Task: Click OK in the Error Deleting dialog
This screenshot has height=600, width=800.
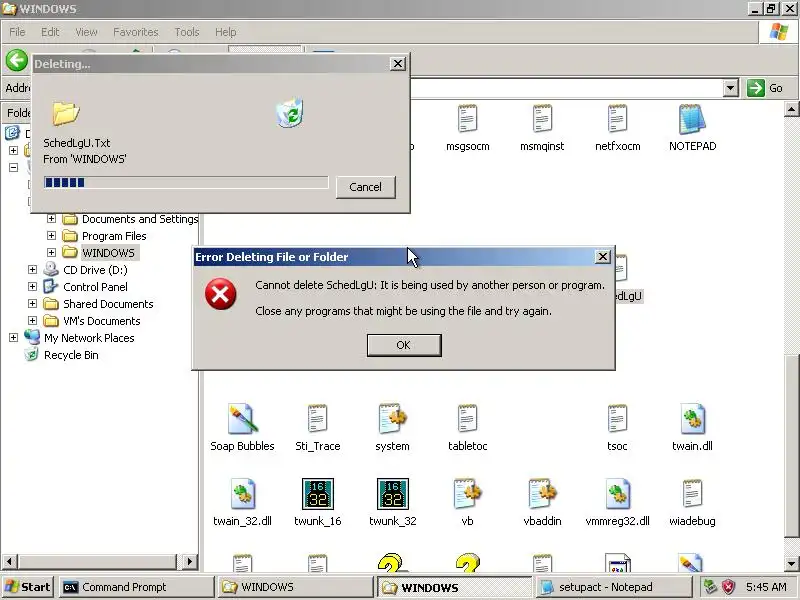Action: [404, 345]
